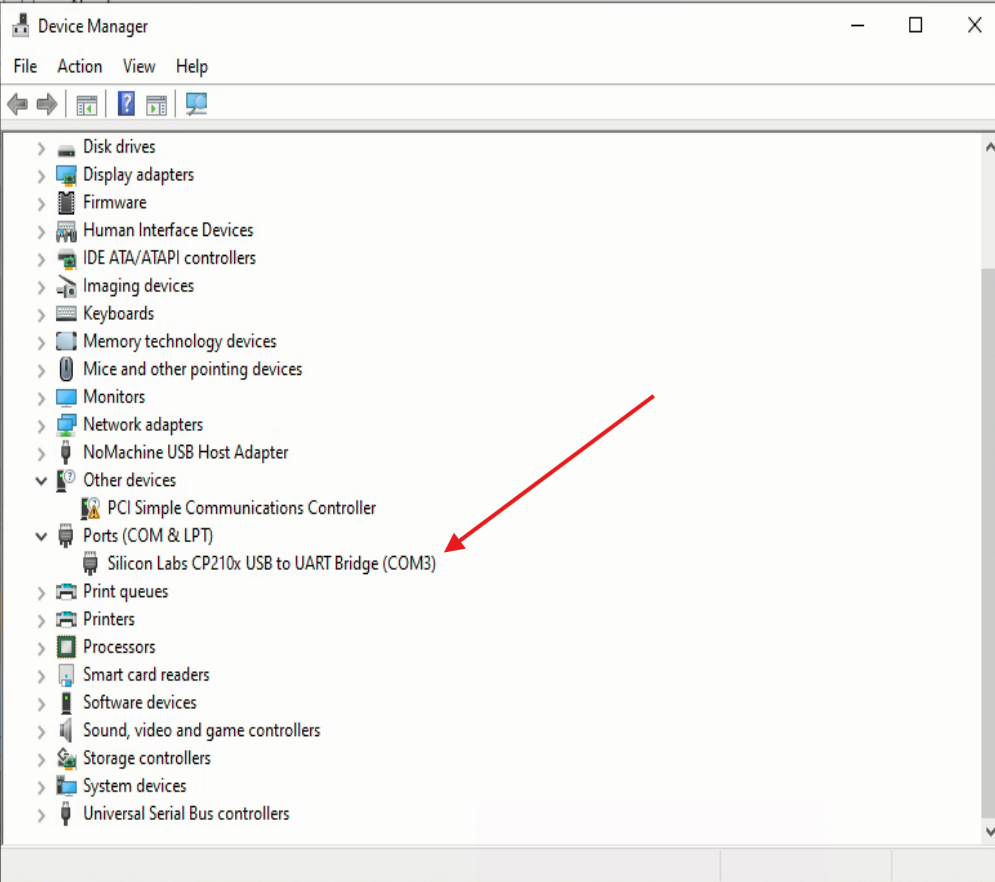Viewport: 995px width, 882px height.
Task: Select the Display adapters item
Action: click(x=138, y=175)
